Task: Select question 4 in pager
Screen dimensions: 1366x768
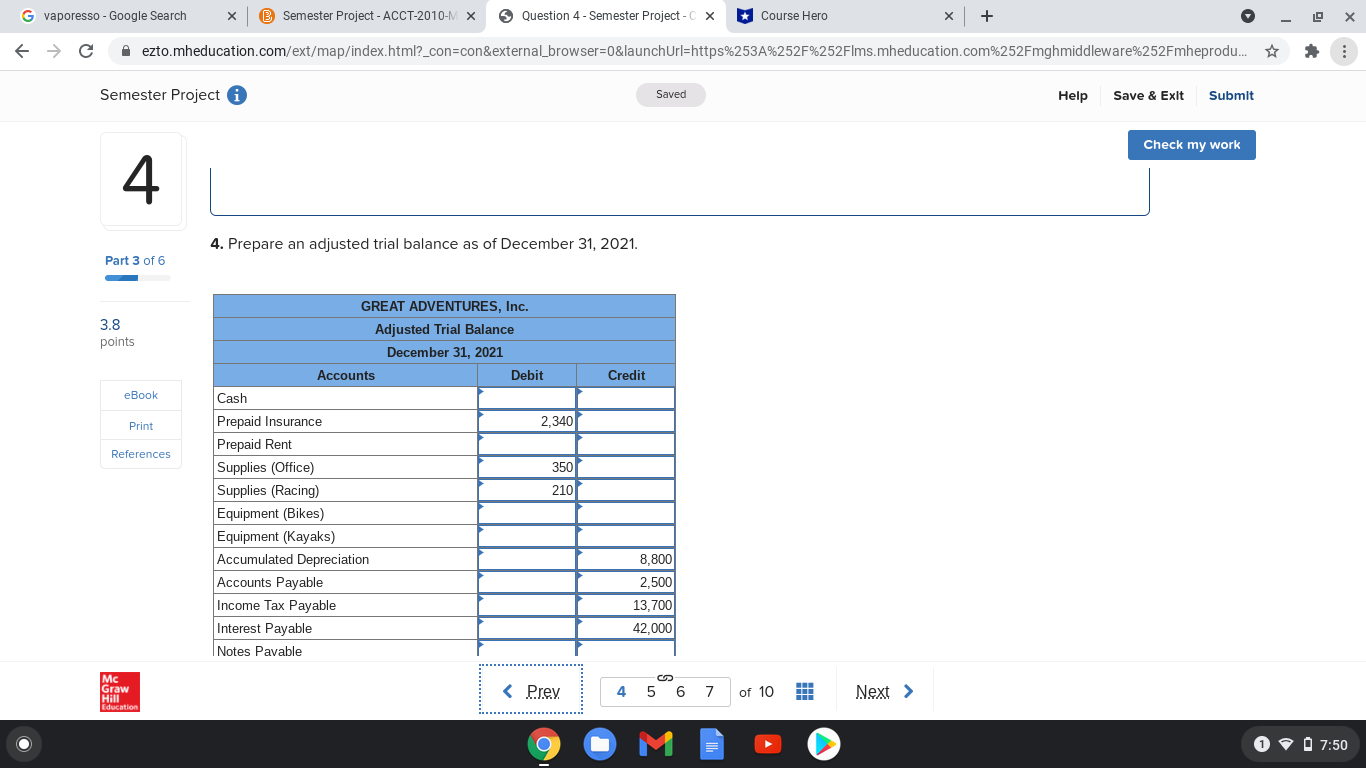Action: [x=622, y=692]
